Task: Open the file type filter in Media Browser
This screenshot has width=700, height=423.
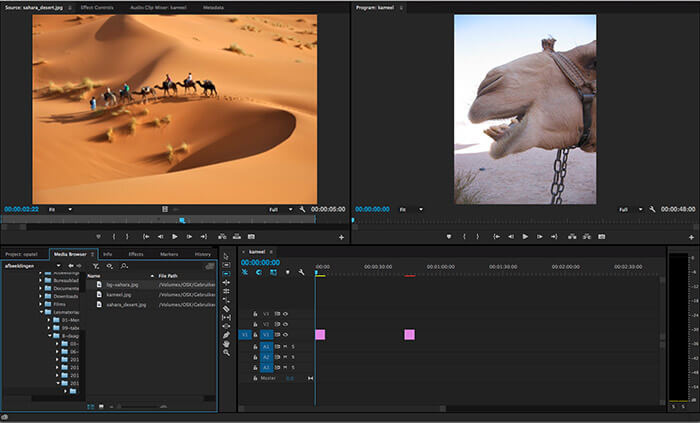Action: point(96,266)
